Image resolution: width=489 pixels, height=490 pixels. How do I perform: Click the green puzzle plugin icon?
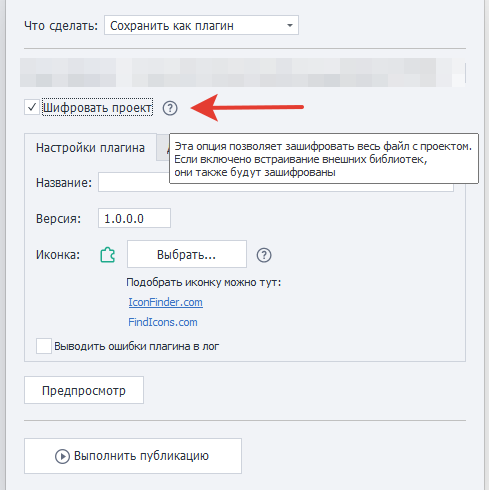(x=108, y=255)
